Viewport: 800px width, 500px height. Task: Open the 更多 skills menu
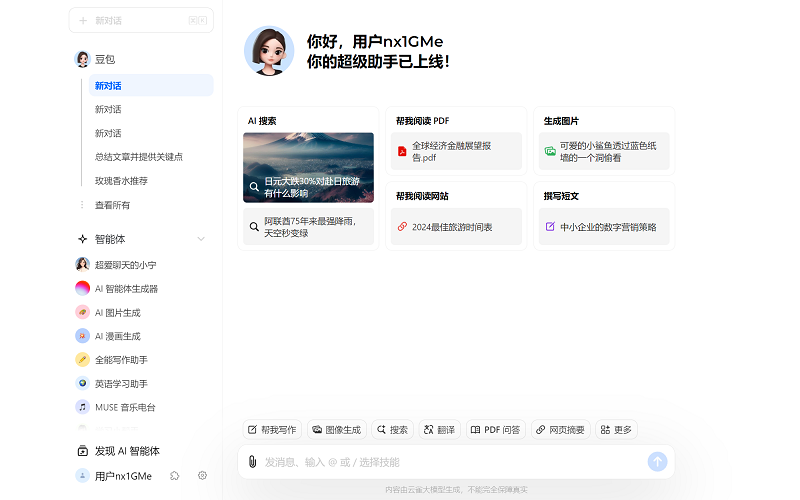pyautogui.click(x=616, y=429)
